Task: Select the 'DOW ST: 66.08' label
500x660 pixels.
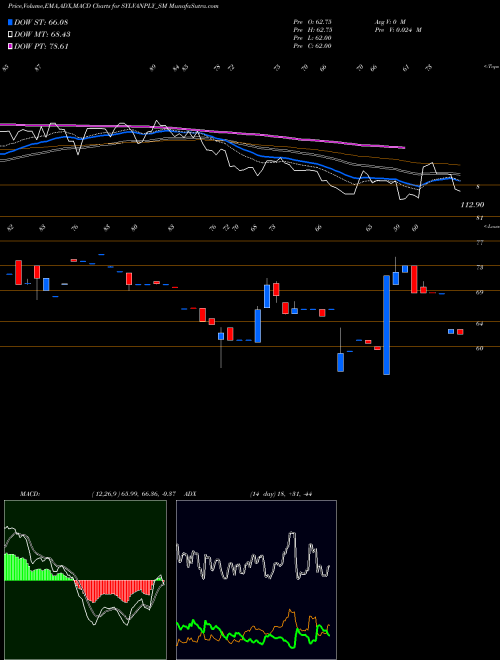Action: point(41,22)
